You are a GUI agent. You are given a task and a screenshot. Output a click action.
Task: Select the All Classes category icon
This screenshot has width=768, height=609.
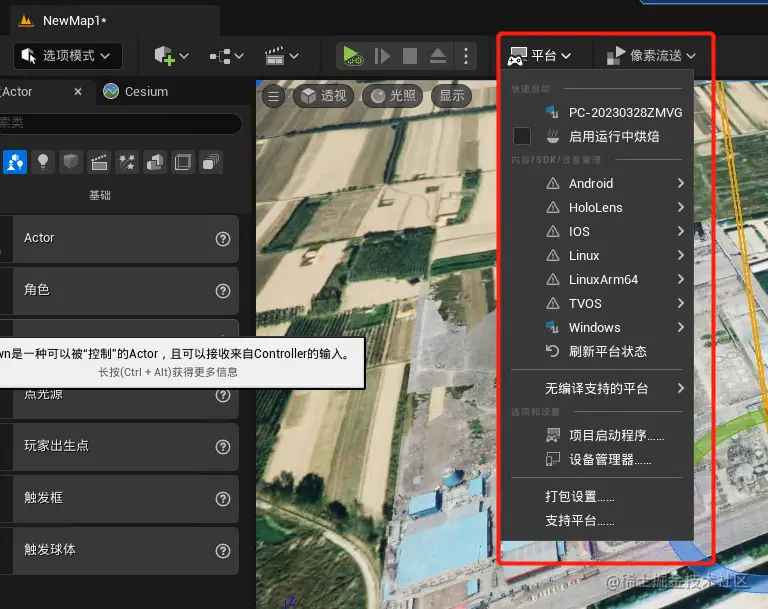211,162
